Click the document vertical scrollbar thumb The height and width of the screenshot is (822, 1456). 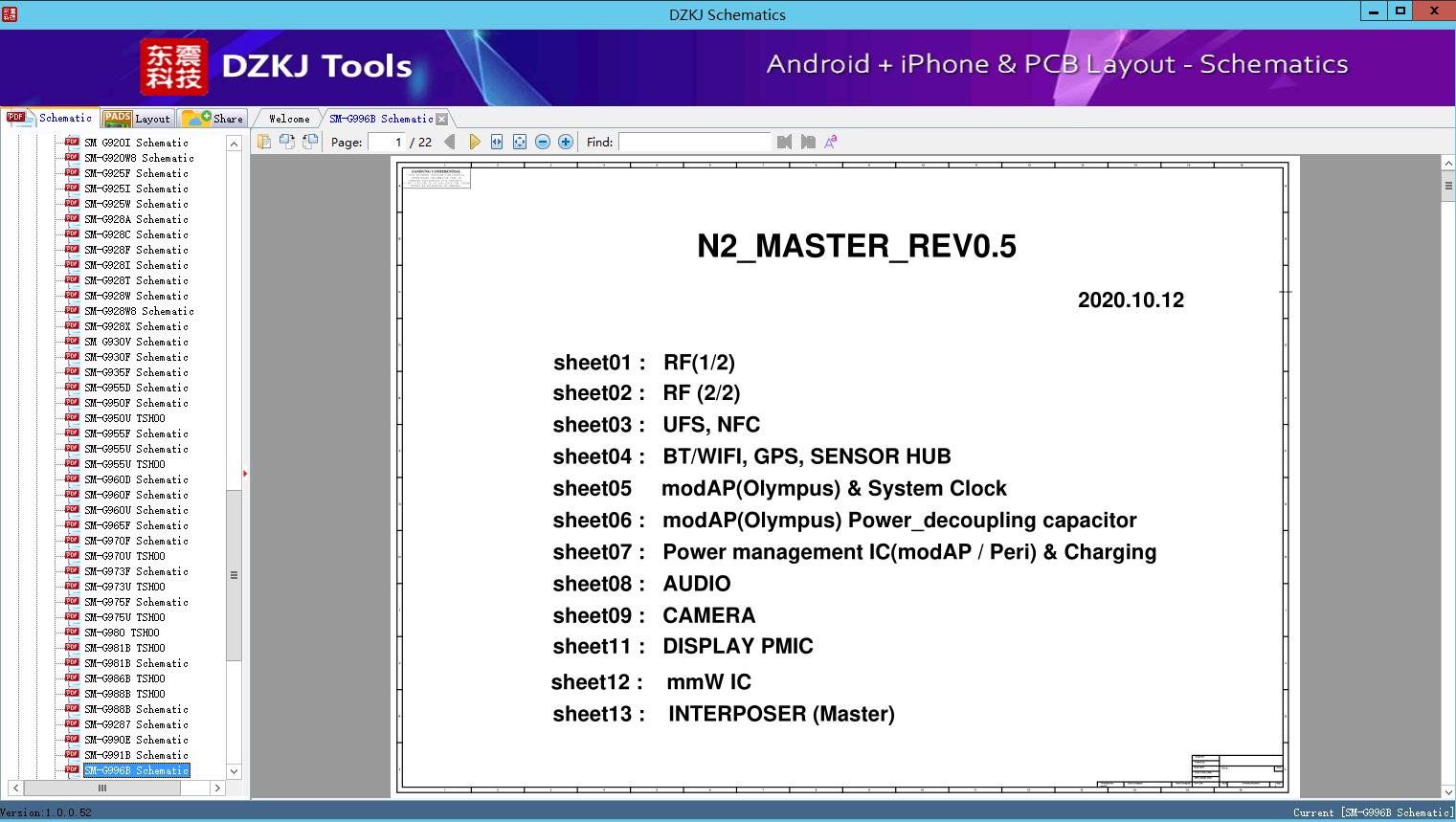click(1448, 186)
